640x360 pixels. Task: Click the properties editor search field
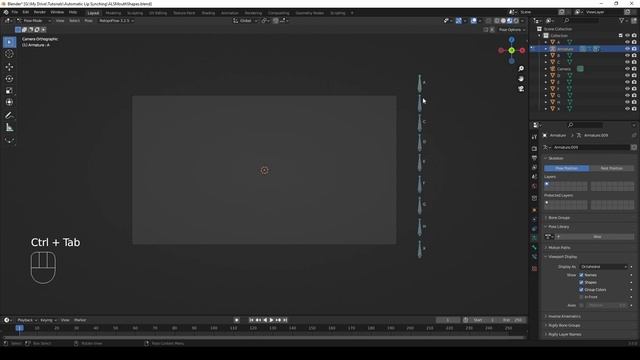tap(585, 125)
